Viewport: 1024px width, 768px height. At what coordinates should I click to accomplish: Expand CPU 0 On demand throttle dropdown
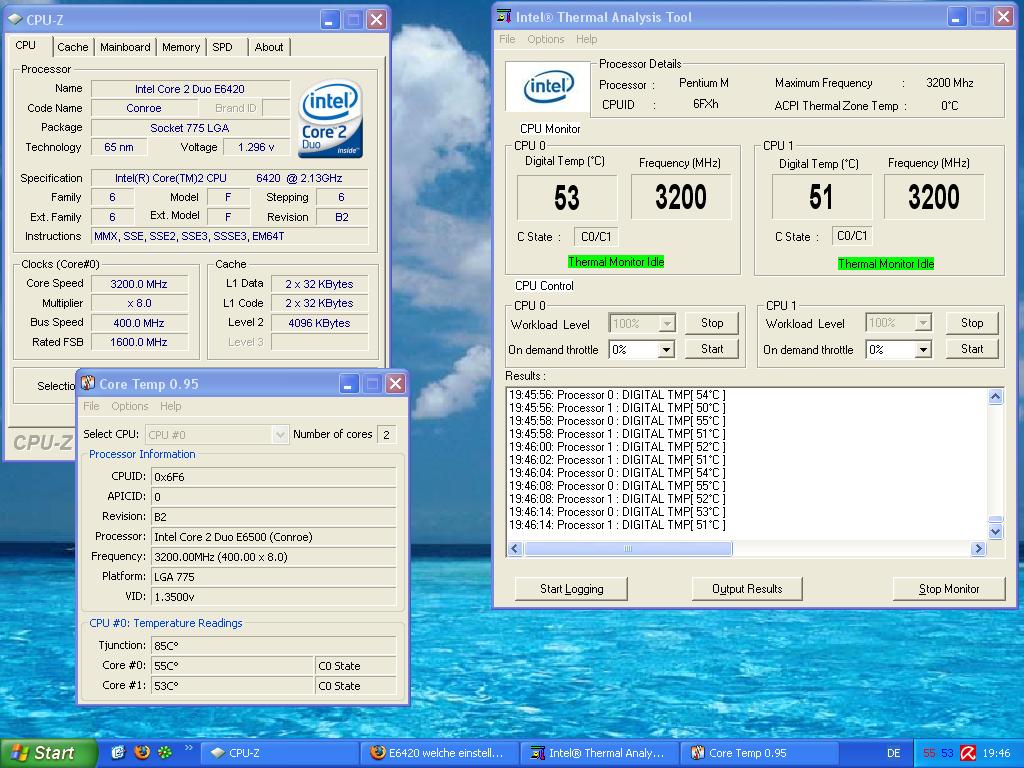(x=666, y=350)
